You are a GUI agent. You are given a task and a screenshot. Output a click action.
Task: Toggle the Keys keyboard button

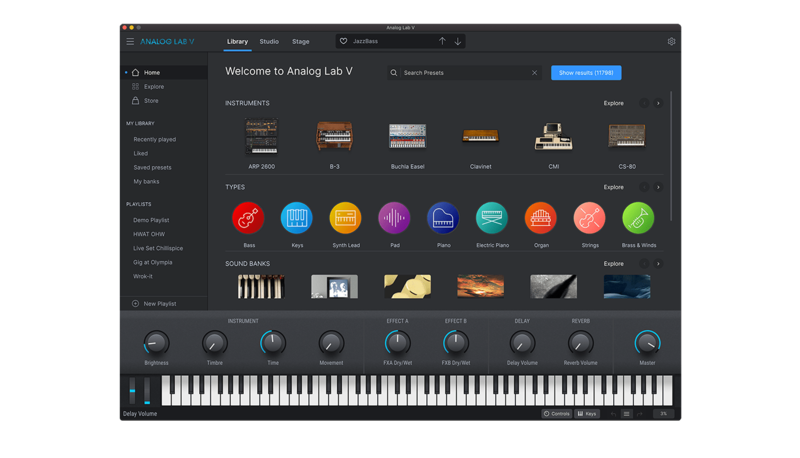(x=587, y=414)
